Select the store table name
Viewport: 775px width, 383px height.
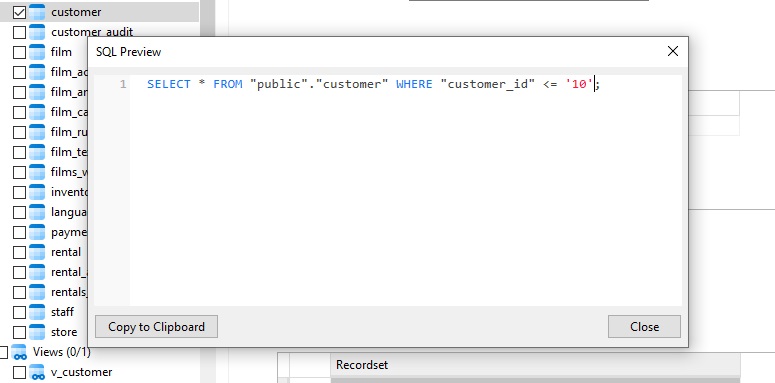(64, 332)
